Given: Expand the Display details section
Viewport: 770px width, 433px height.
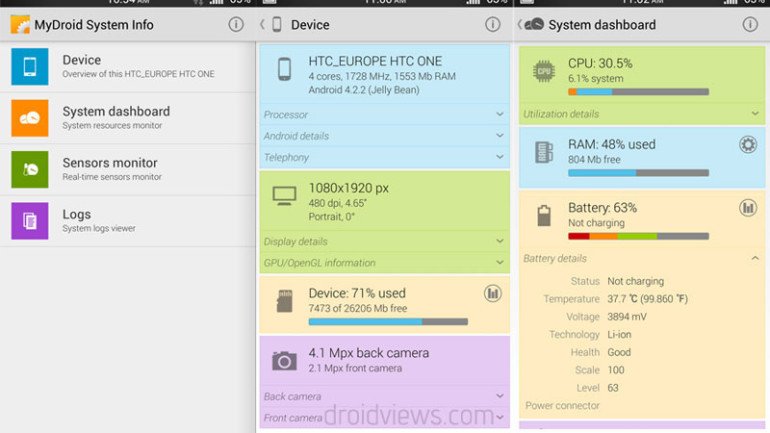Looking at the screenshot, I should (385, 242).
